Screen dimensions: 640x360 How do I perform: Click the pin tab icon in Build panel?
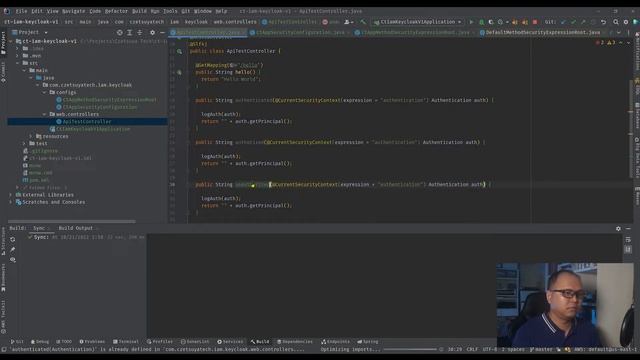13,249
